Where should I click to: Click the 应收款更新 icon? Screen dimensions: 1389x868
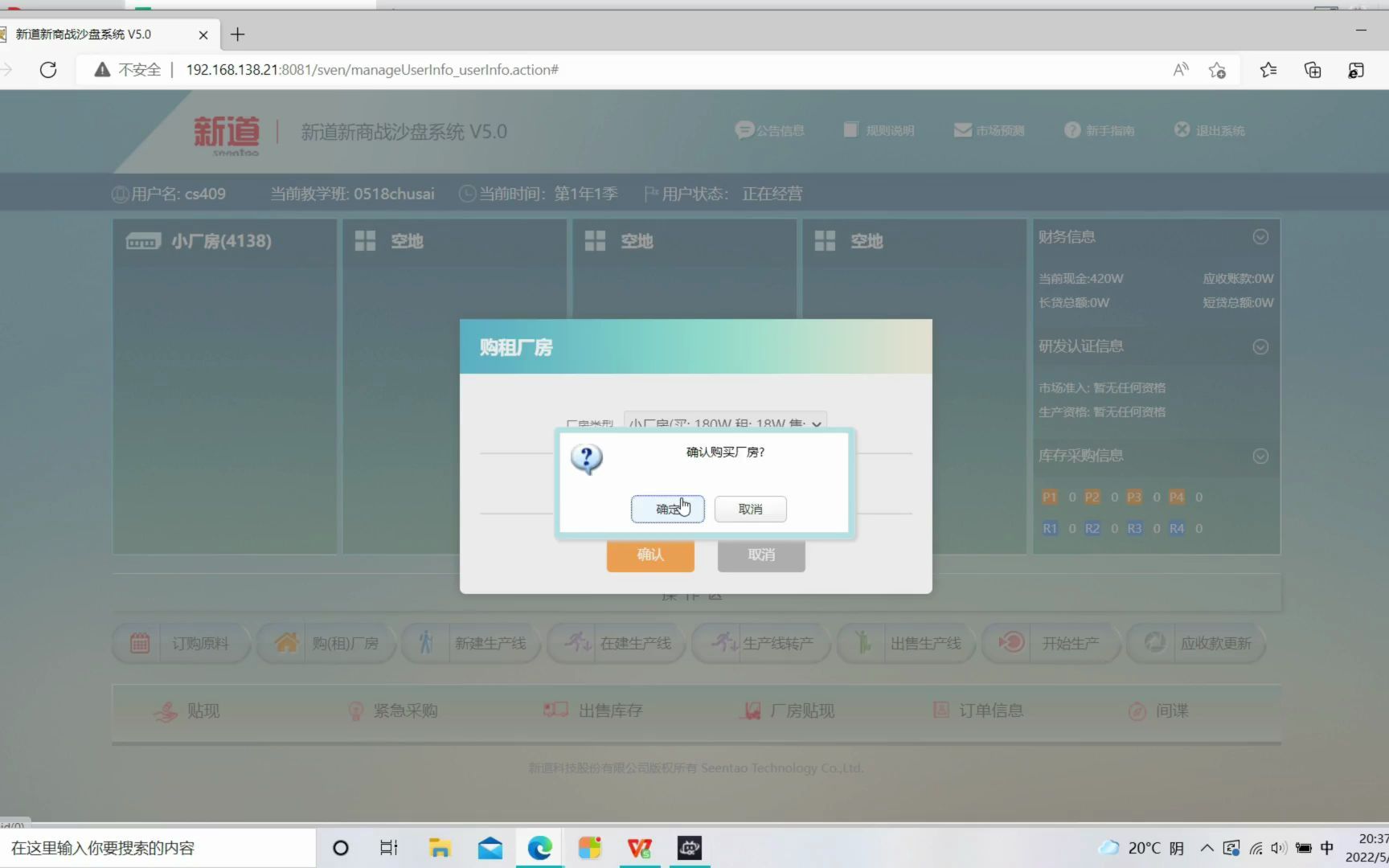coord(1155,642)
